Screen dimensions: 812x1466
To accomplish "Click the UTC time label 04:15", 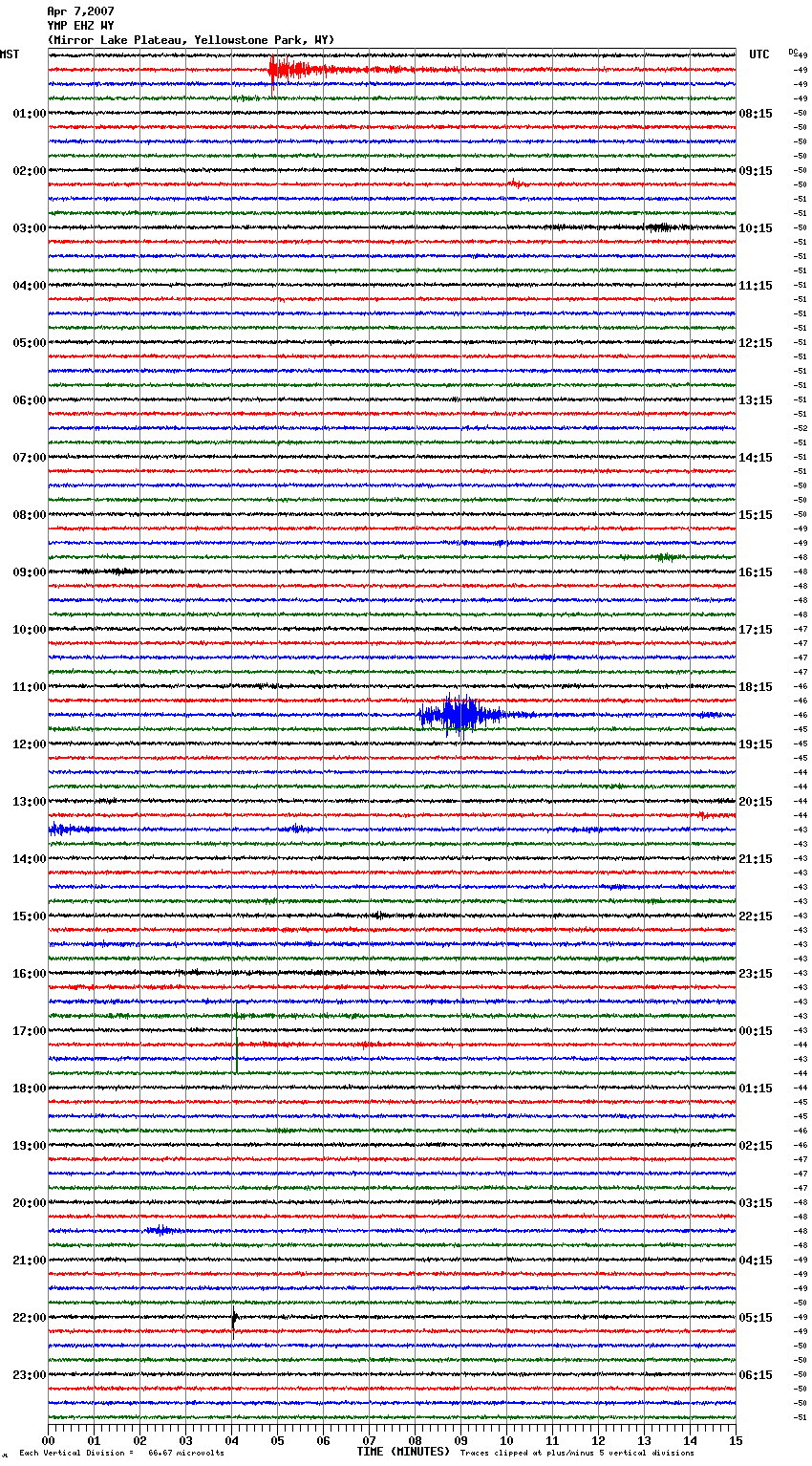I will pyautogui.click(x=756, y=1261).
